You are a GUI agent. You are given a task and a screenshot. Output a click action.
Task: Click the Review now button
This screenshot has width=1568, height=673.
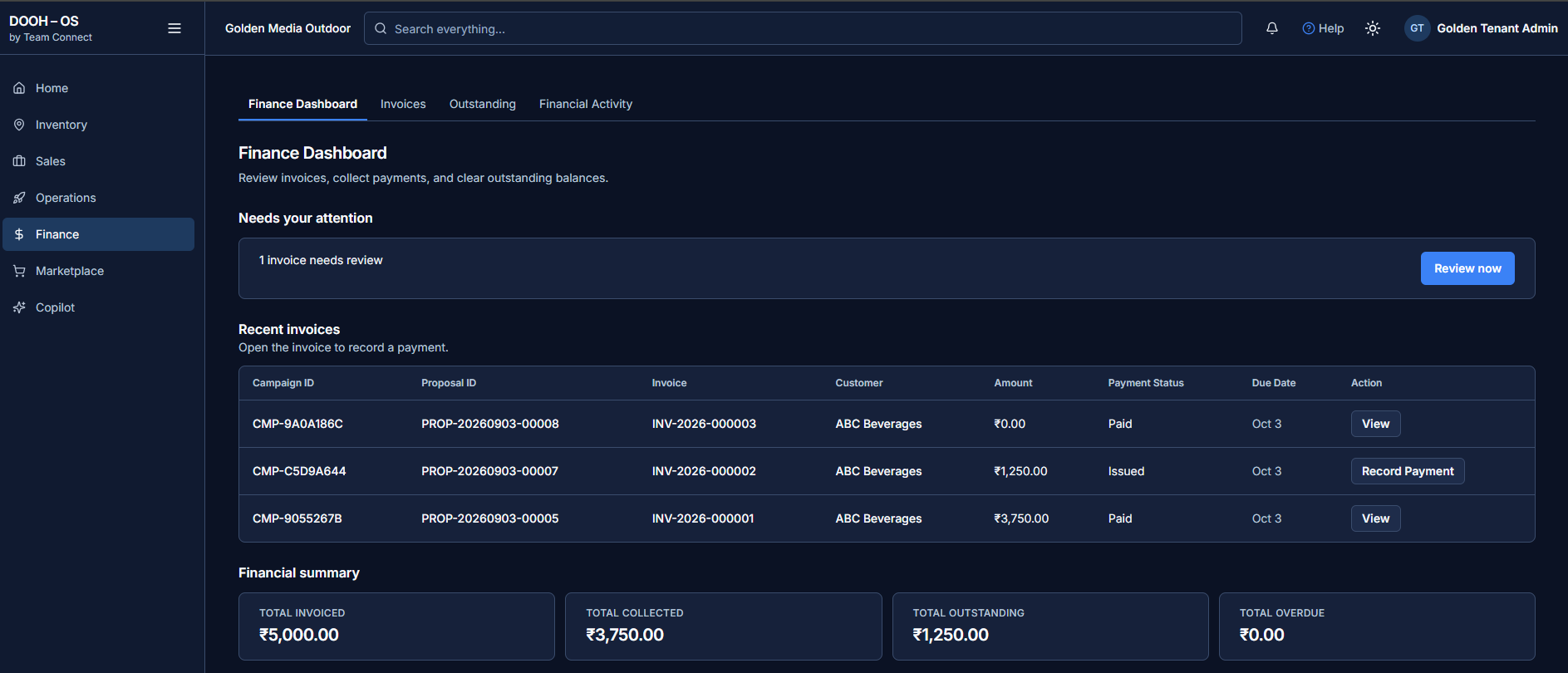click(1467, 268)
